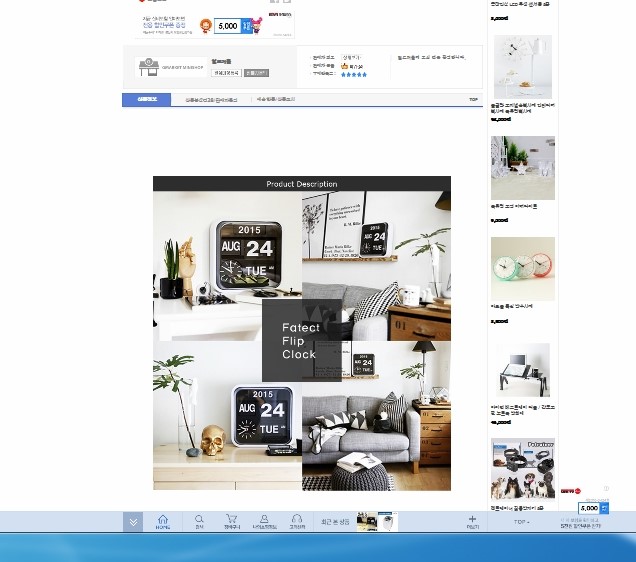
Task: Open first recently viewed product thumbnail
Action: click(x=367, y=521)
